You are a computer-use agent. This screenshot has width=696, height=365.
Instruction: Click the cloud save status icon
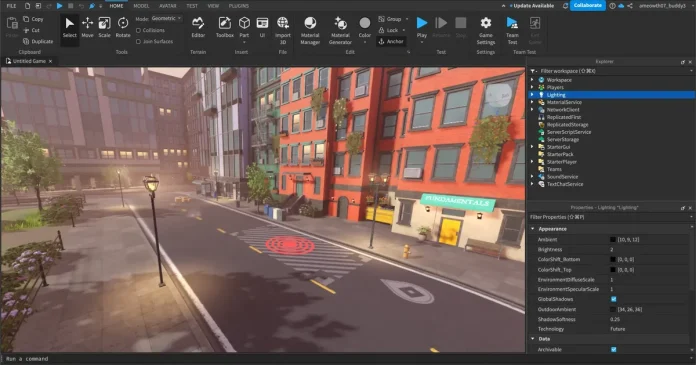[621, 6]
